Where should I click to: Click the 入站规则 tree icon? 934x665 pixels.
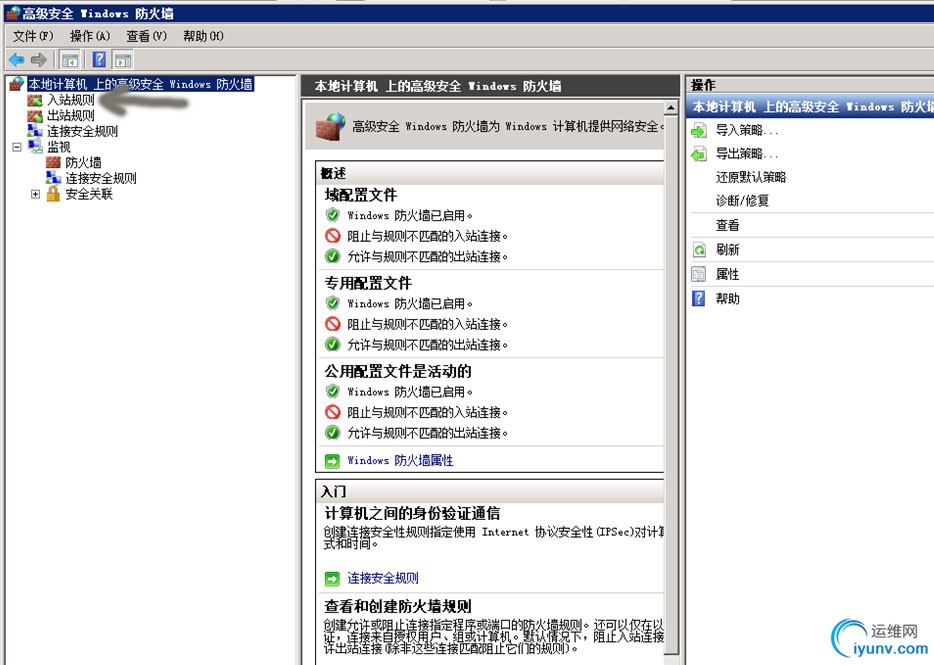(35, 100)
